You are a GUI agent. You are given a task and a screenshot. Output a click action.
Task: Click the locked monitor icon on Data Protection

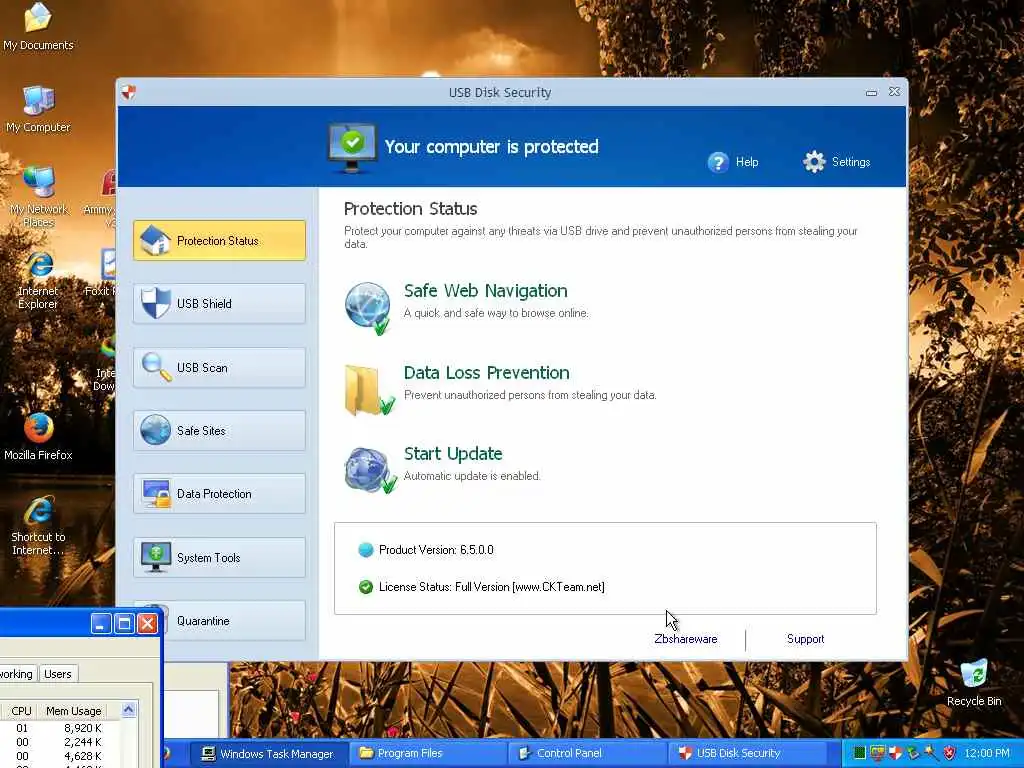156,494
